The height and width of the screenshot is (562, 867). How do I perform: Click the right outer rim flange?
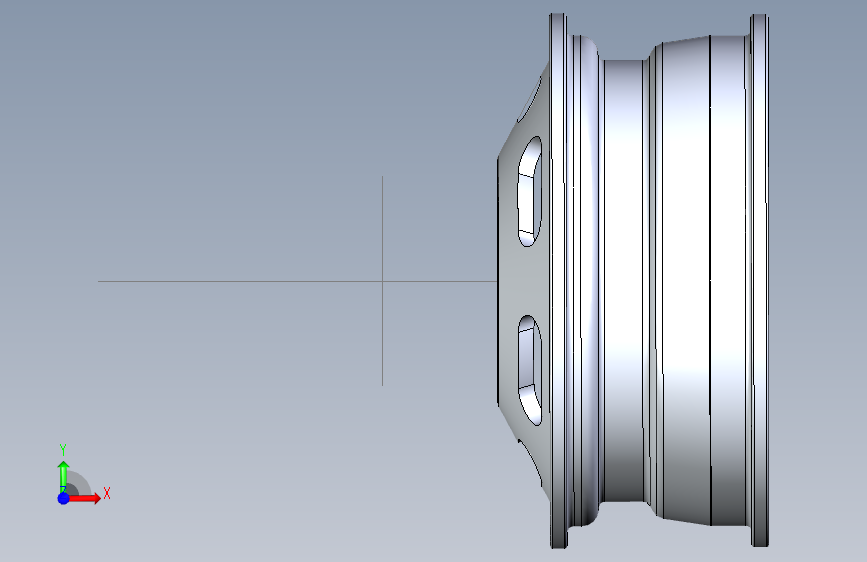click(760, 280)
